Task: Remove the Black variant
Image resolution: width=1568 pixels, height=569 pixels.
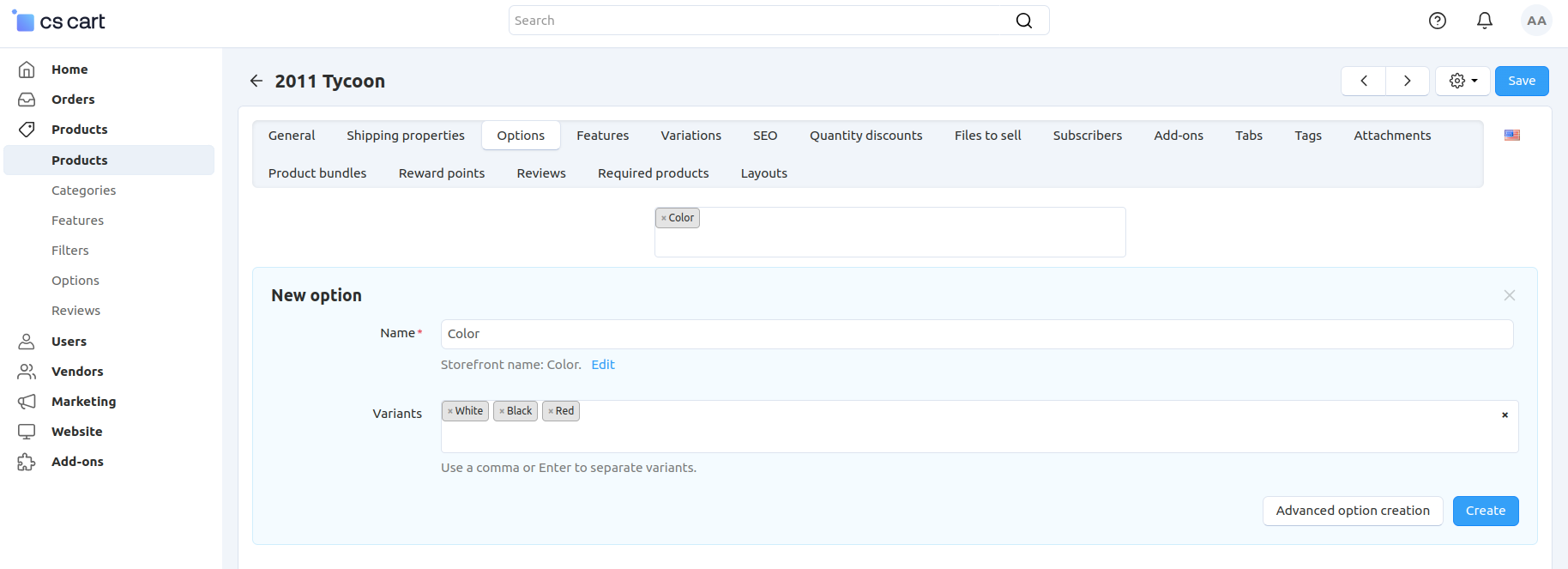Action: [x=501, y=411]
